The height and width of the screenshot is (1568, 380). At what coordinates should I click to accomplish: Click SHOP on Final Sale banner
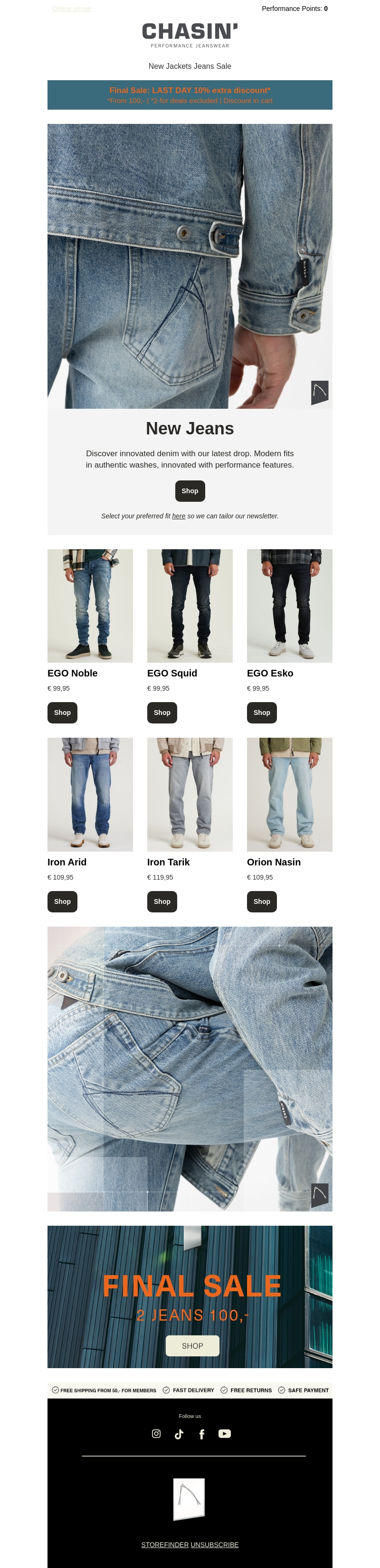click(x=192, y=1346)
